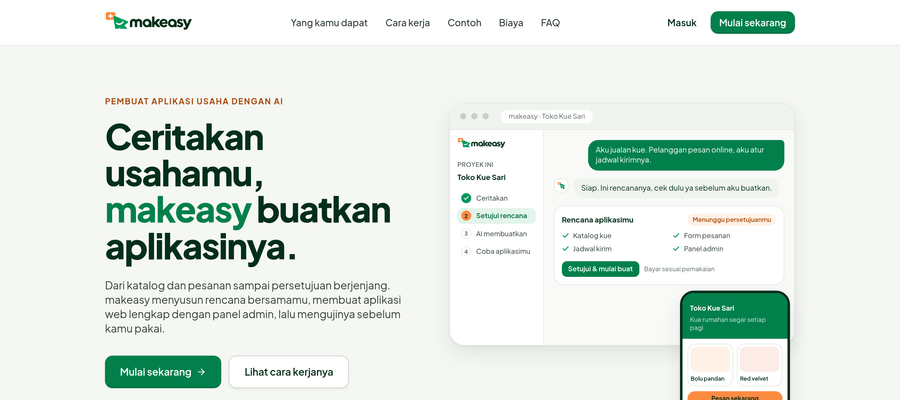Click the Toko Kue Sari phone header
This screenshot has height=400, width=900.
tap(735, 314)
